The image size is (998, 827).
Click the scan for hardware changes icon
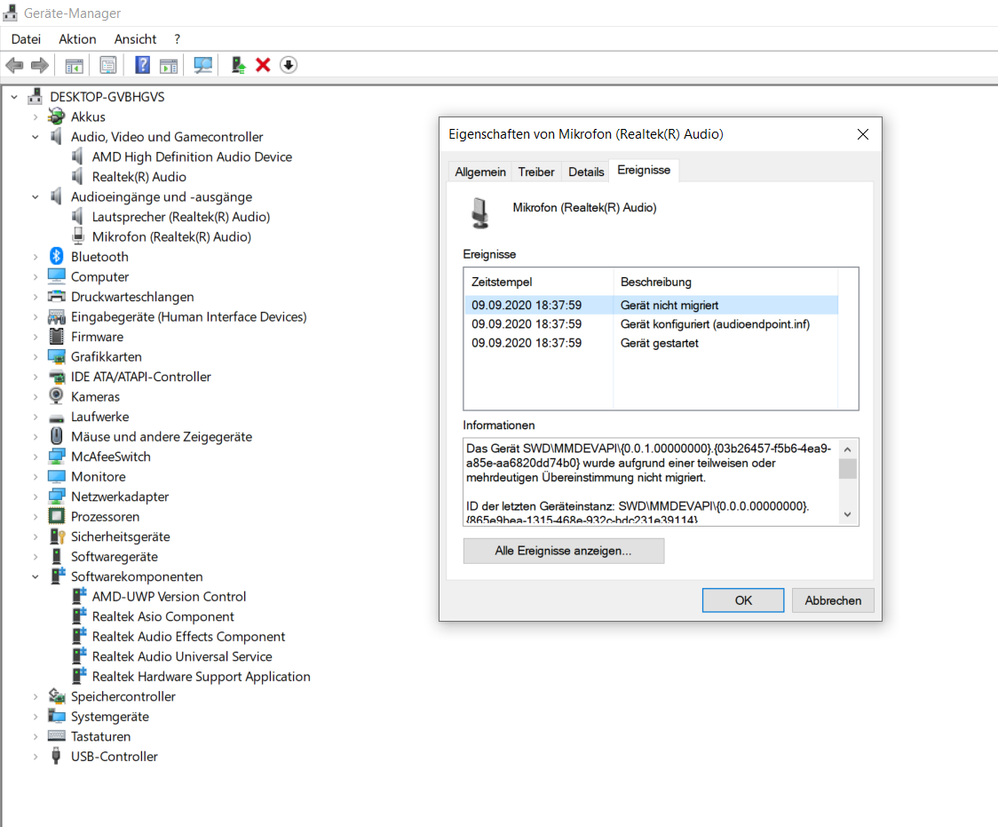click(x=203, y=65)
